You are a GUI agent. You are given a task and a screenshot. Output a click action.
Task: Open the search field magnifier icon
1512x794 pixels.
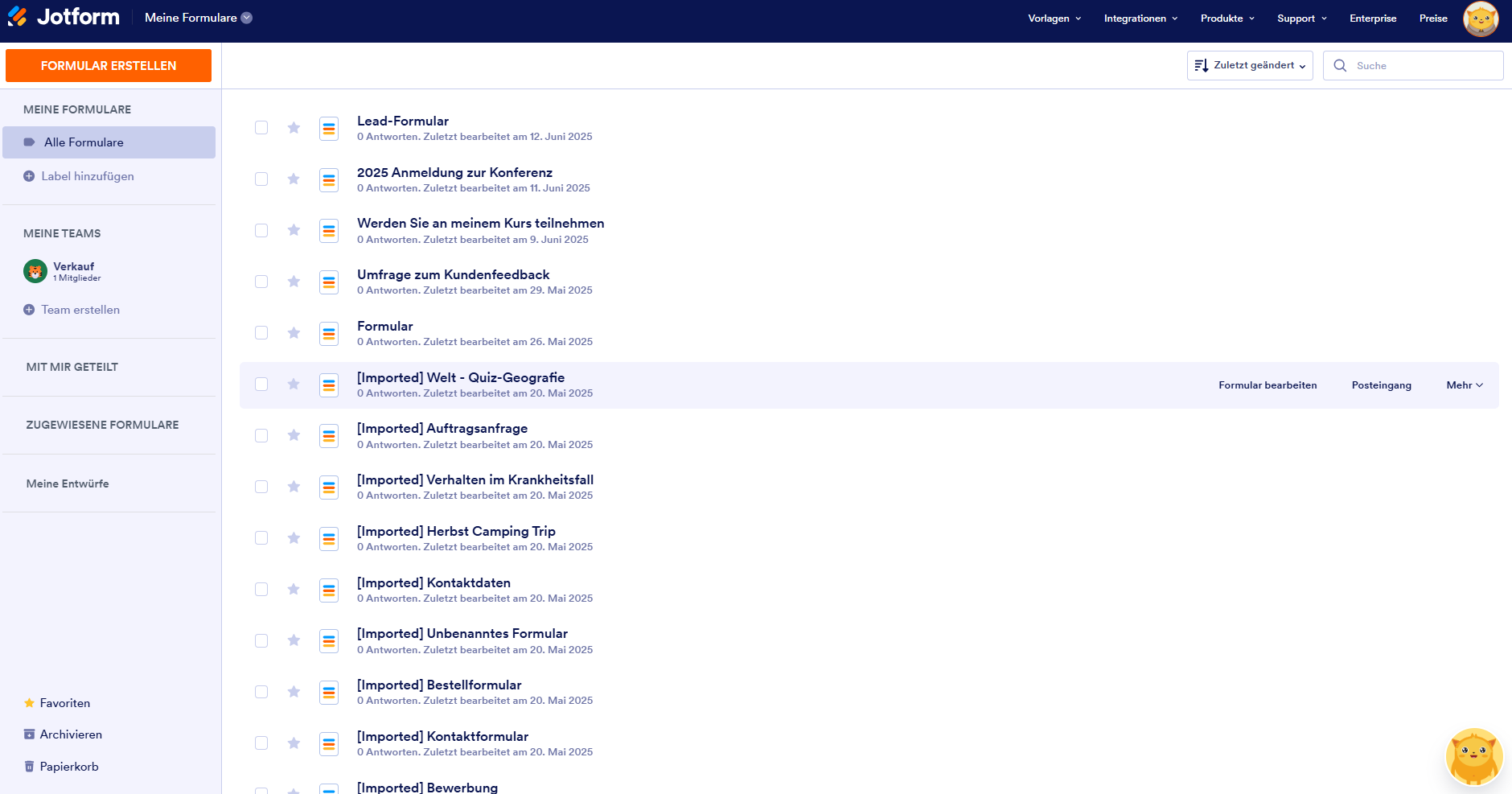[1340, 65]
